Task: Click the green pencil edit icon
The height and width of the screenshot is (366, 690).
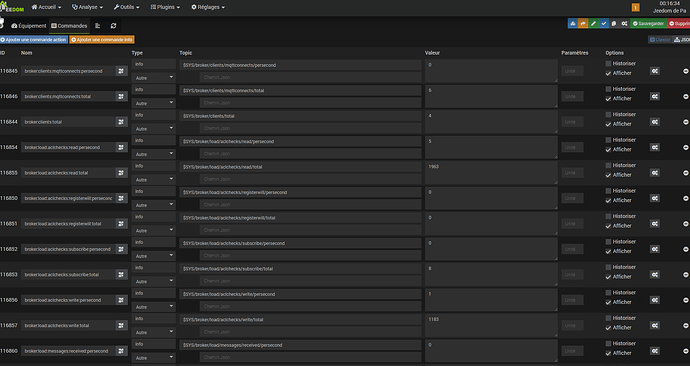Action: tap(593, 24)
